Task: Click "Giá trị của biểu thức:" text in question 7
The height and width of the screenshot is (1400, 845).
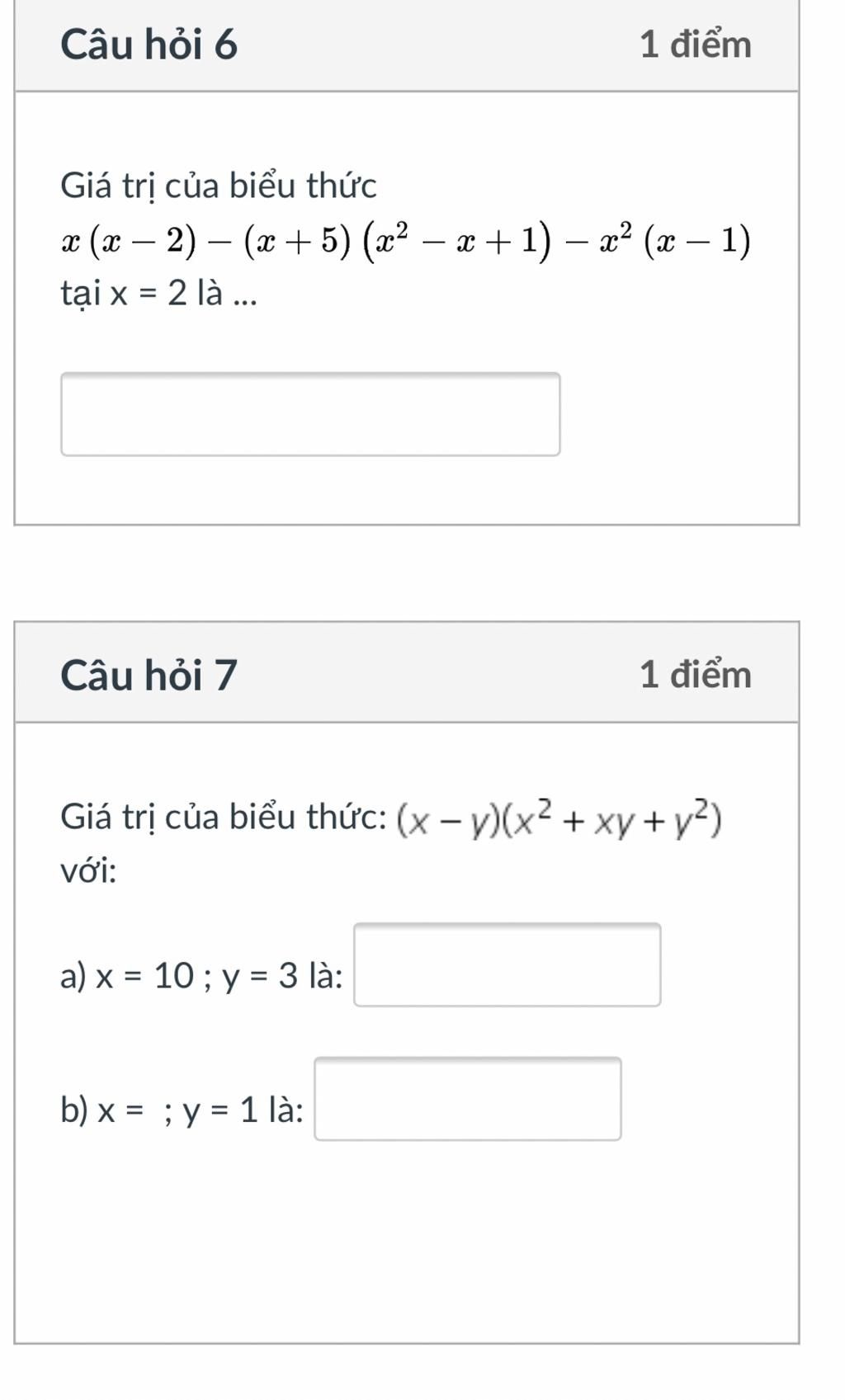Action: 223,818
